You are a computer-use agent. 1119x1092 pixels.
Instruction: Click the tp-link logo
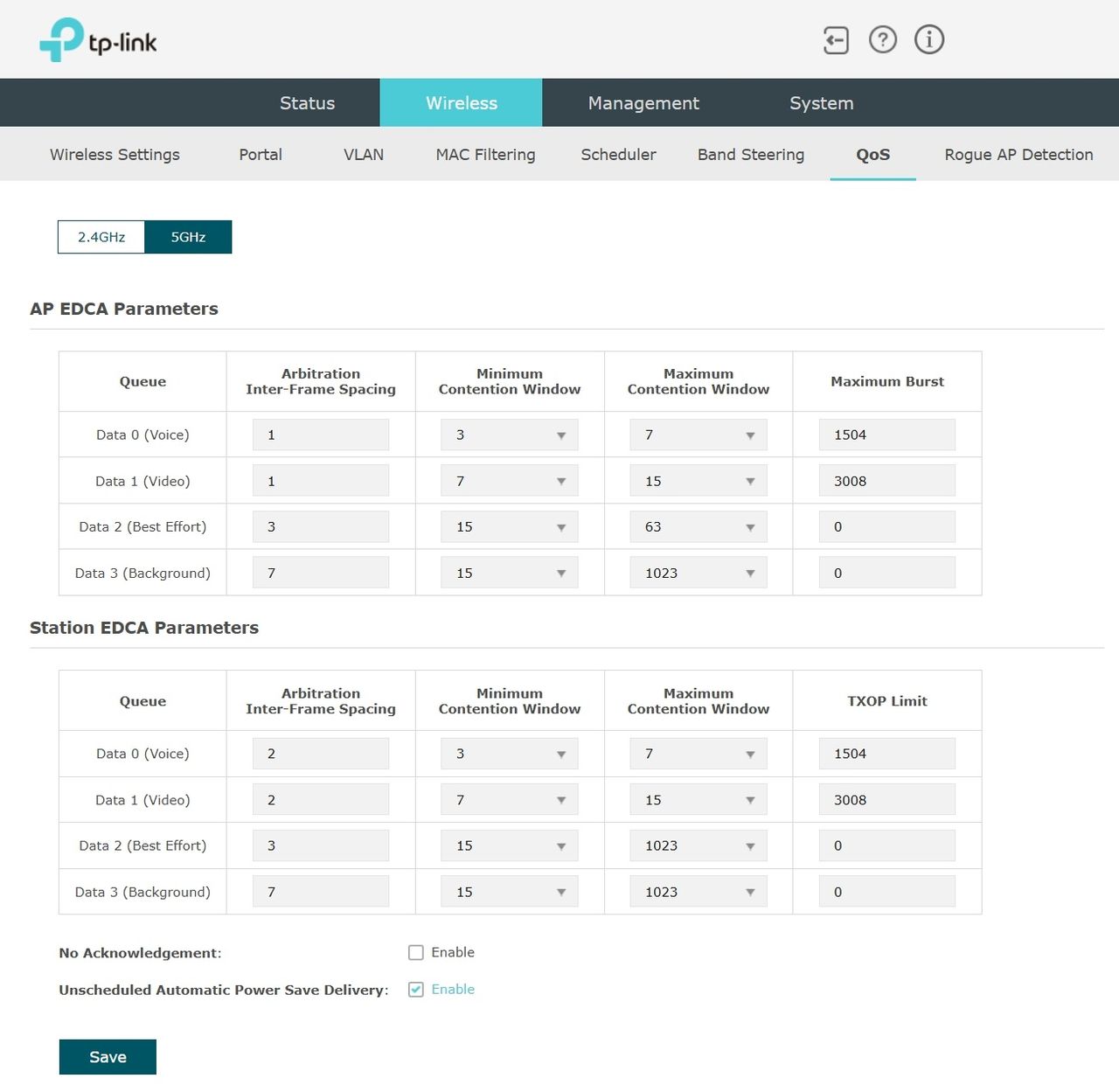point(98,39)
